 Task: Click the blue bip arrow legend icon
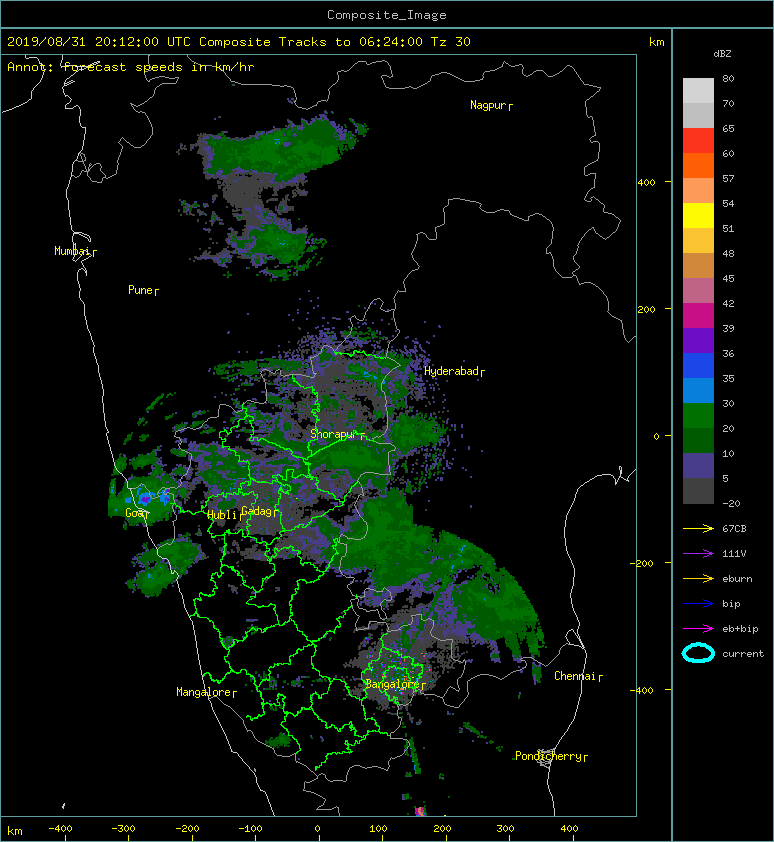(698, 604)
